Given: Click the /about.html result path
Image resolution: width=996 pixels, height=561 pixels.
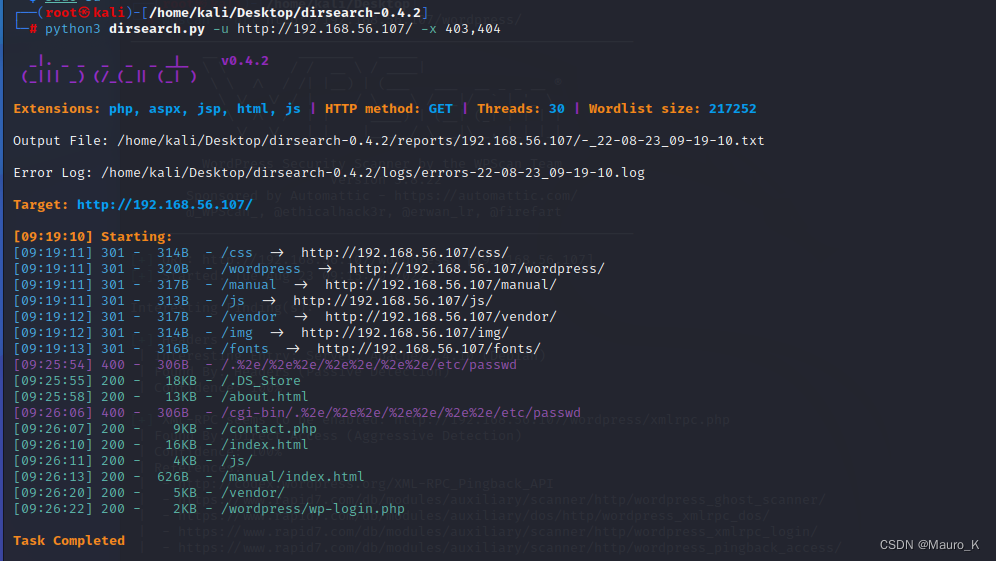Looking at the screenshot, I should point(264,396).
